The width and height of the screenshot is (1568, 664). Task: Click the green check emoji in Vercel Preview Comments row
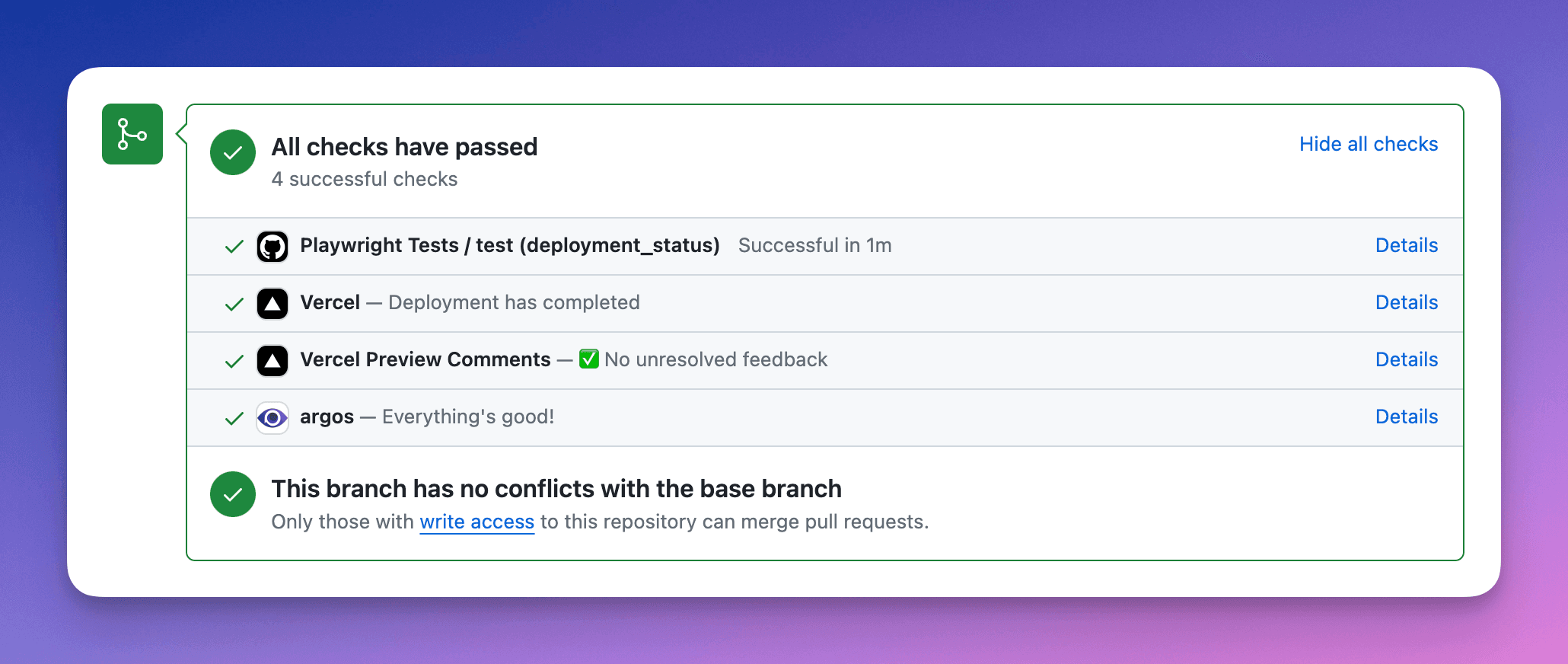588,359
